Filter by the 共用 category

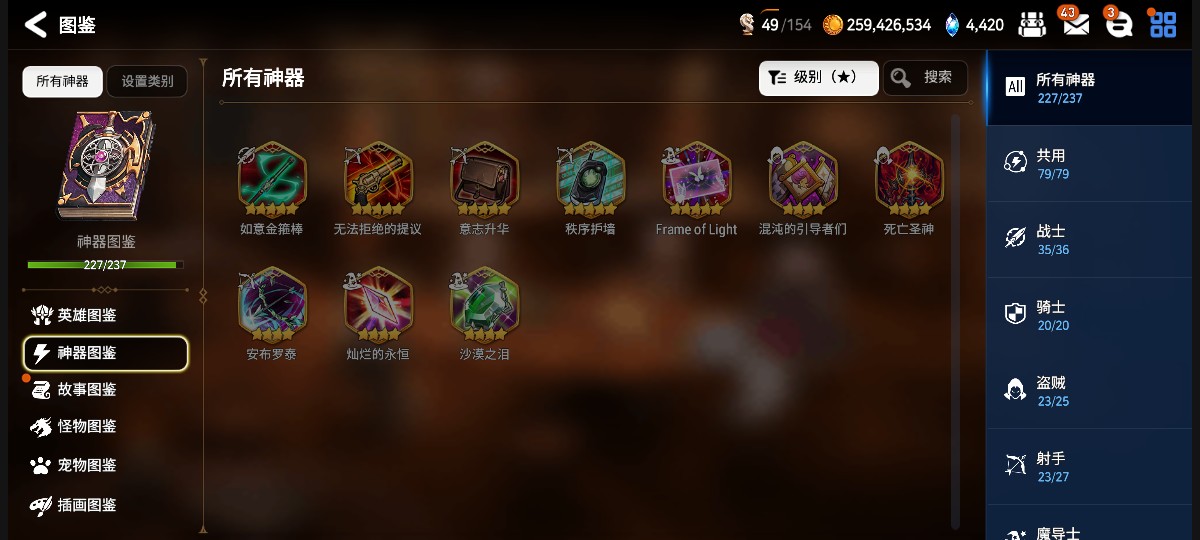tap(1093, 163)
